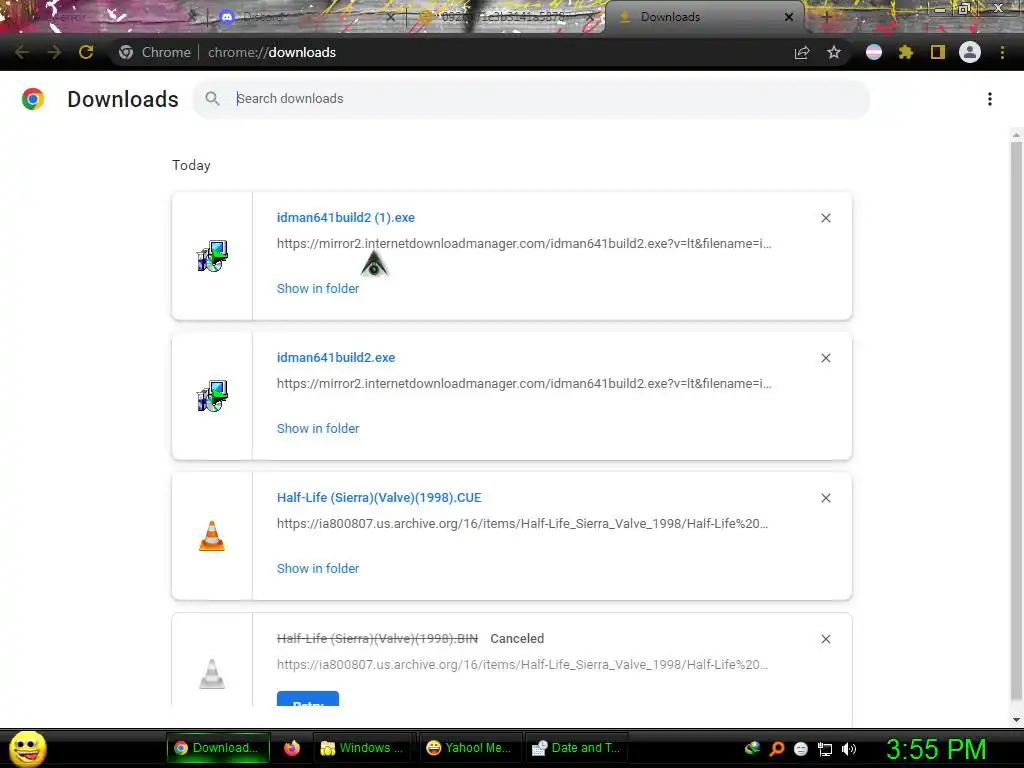Open idman641build2 (1).exe file link
Image resolution: width=1024 pixels, height=768 pixels.
[x=345, y=217]
